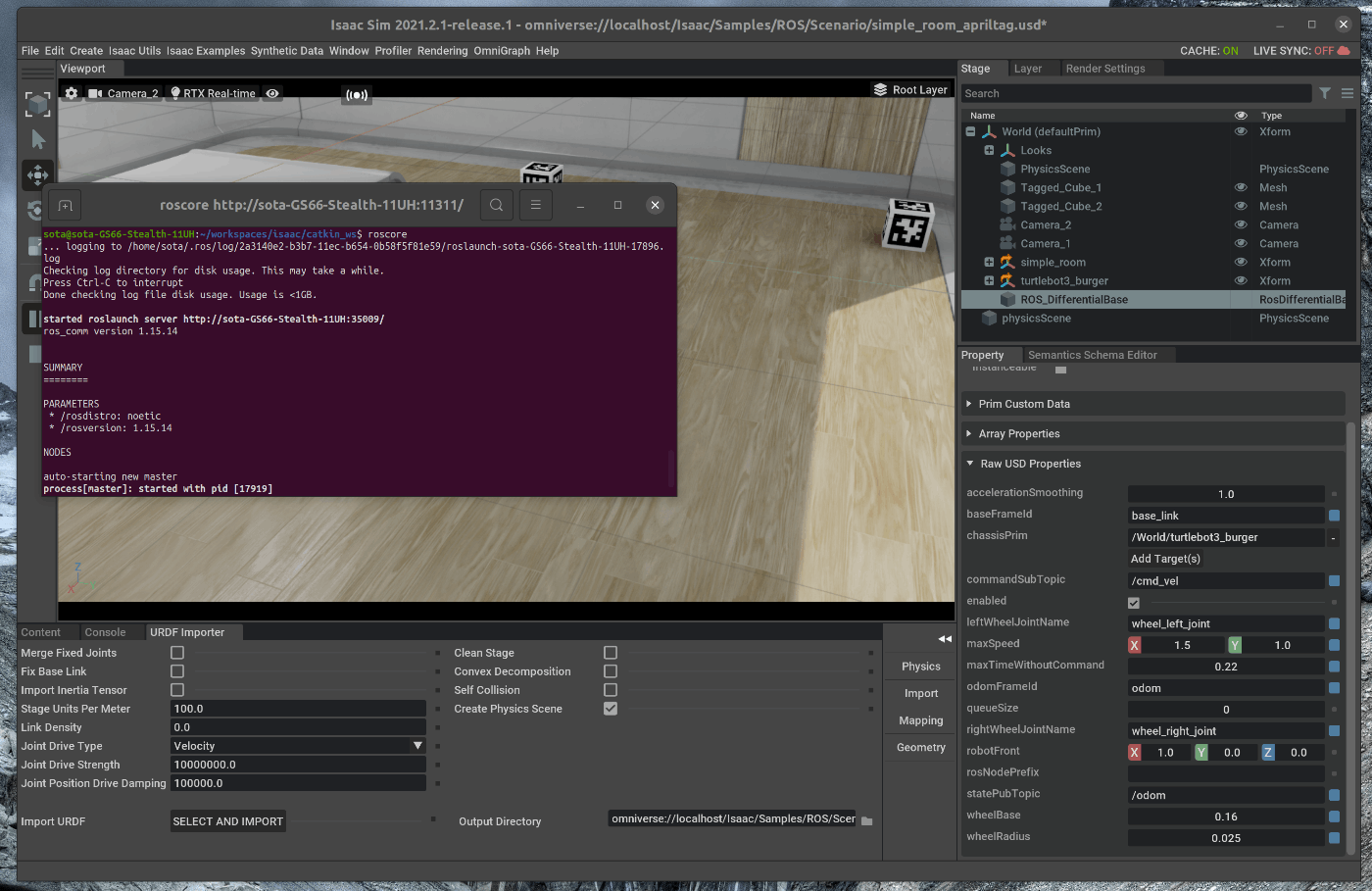
Task: Expand Prim Custom Data section
Action: coord(1152,404)
